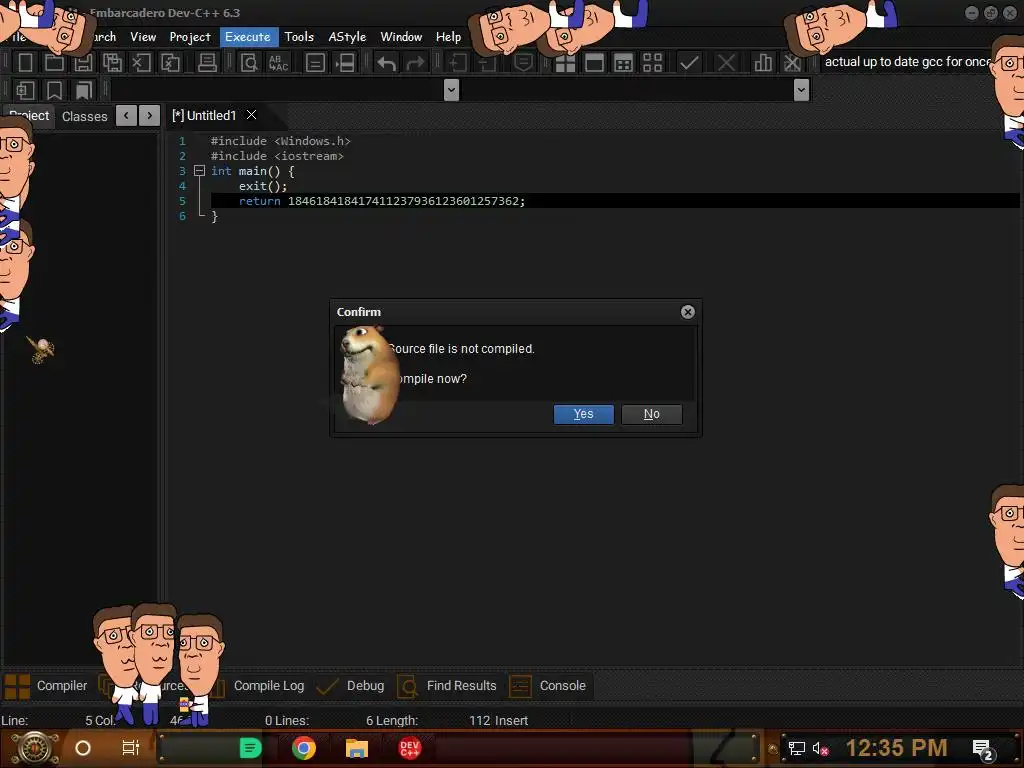
Task: Click the return statement on line 5
Action: click(381, 201)
